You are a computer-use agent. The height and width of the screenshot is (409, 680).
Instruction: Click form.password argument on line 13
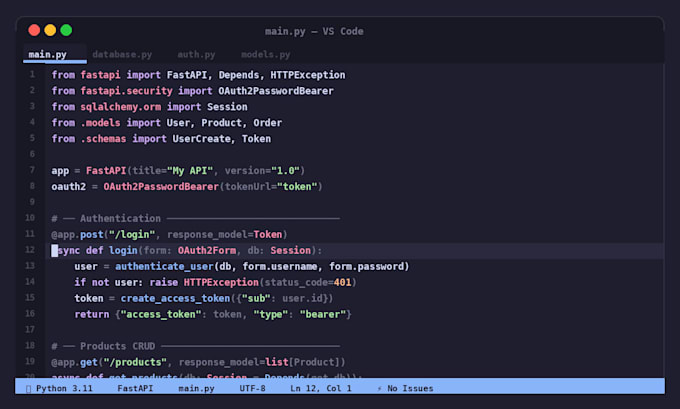click(x=366, y=266)
